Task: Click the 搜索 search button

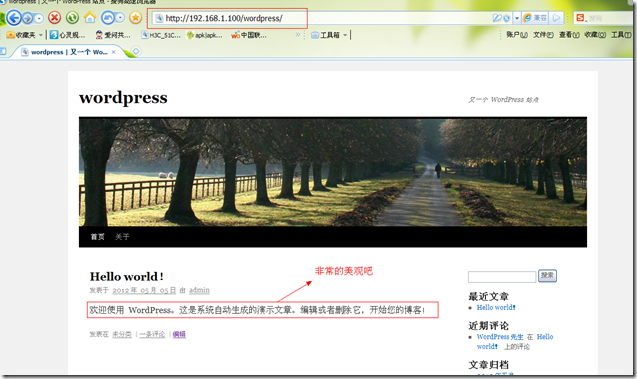Action: [x=547, y=276]
